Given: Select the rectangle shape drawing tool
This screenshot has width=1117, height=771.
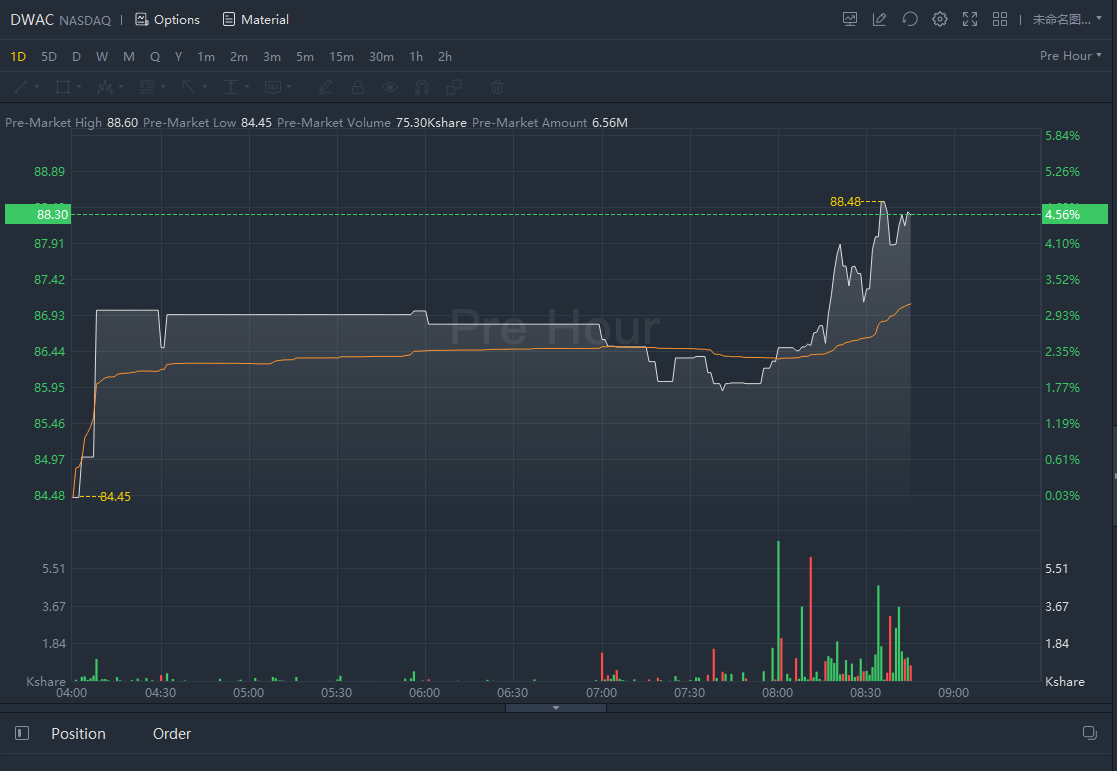Looking at the screenshot, I should coord(63,87).
